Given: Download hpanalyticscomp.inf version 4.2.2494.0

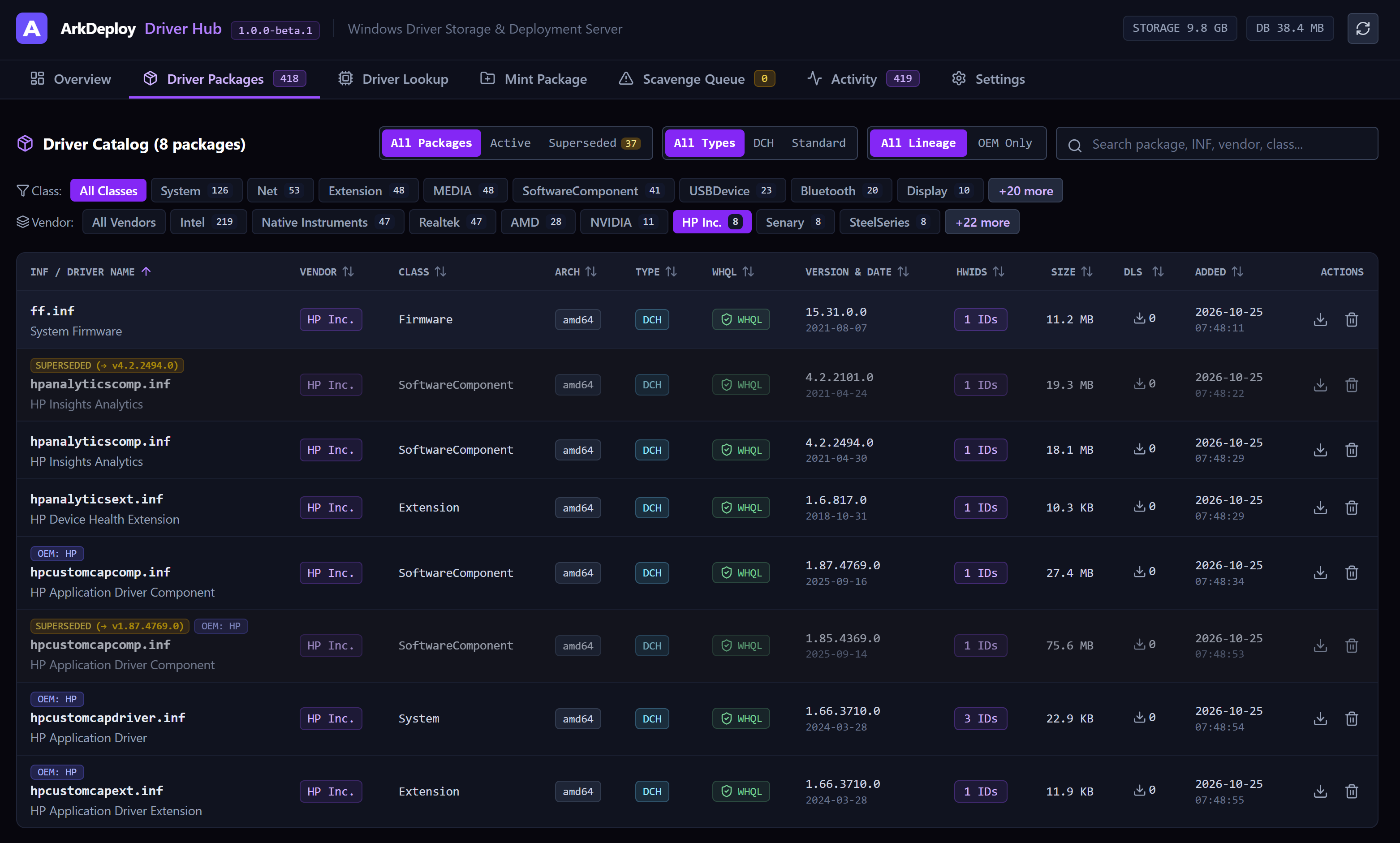Looking at the screenshot, I should [1320, 450].
